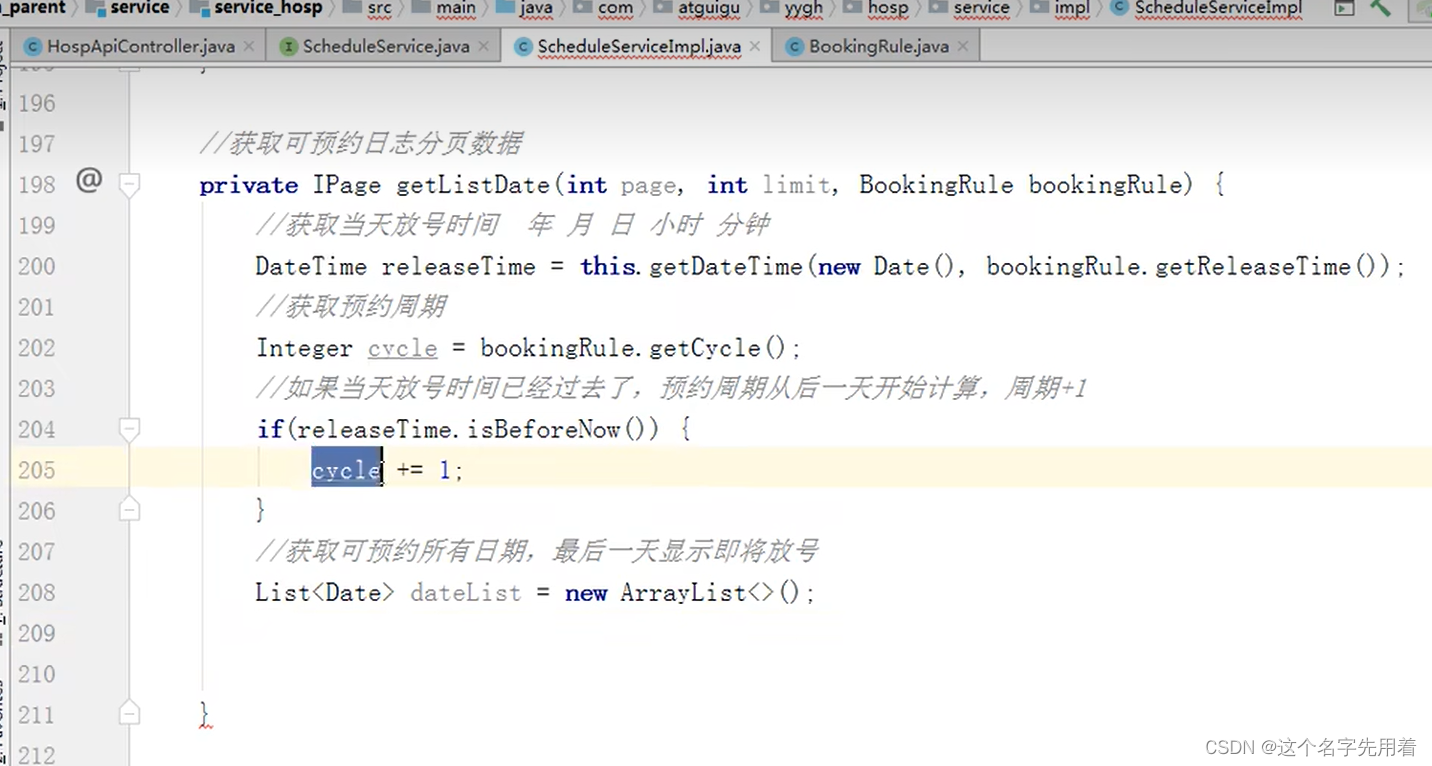Collapse the if block at line 204
Viewport: 1432px width, 766px height.
click(x=129, y=429)
